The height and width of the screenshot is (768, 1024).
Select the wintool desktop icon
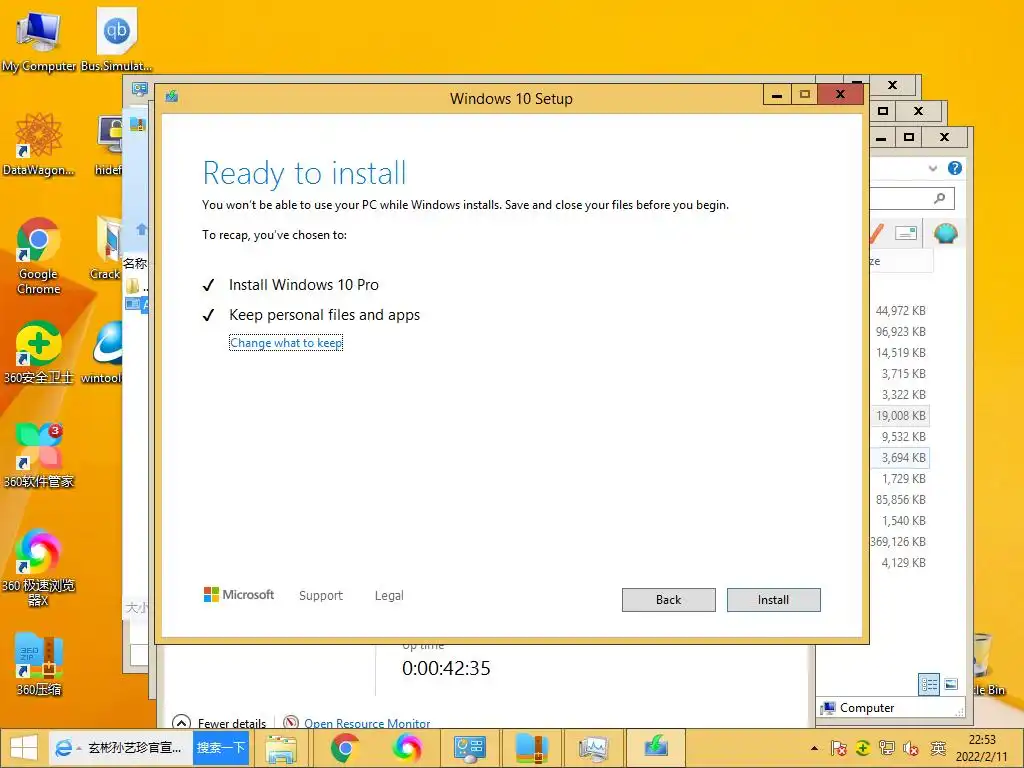coord(103,352)
